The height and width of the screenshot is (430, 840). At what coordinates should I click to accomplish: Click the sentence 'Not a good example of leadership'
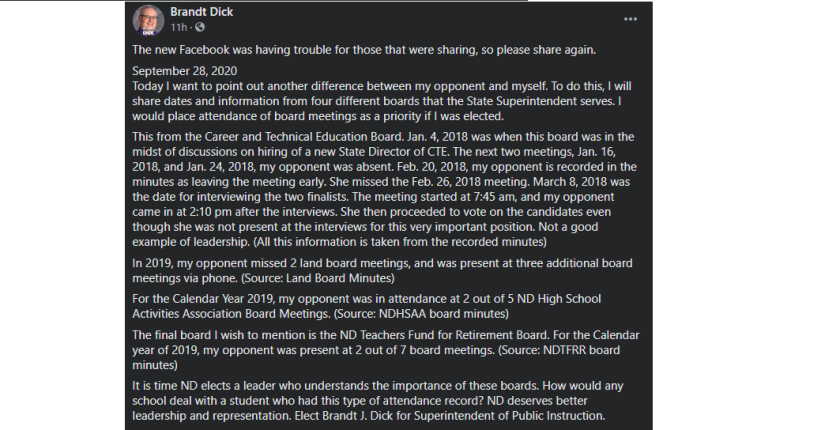click(365, 234)
